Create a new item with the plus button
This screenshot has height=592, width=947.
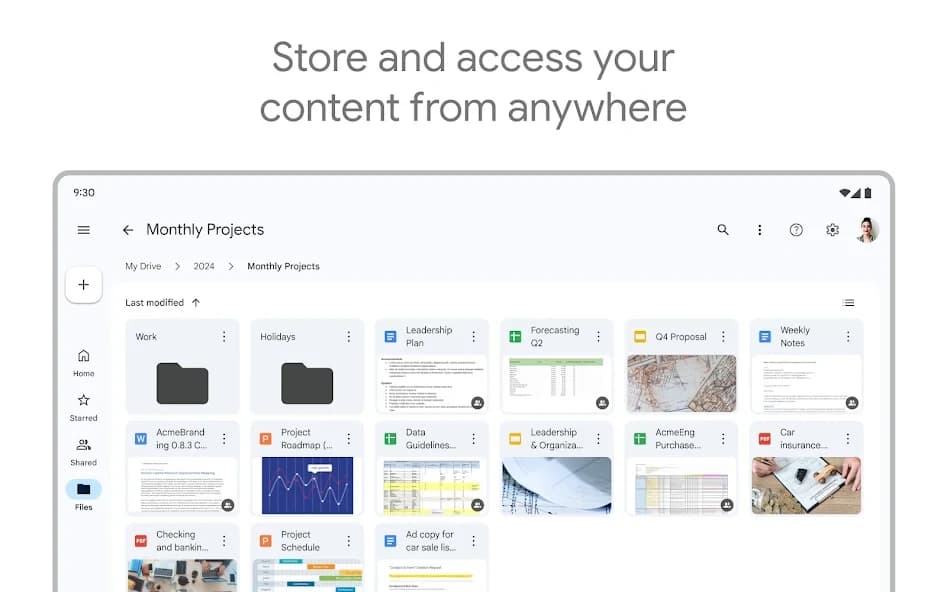click(83, 284)
